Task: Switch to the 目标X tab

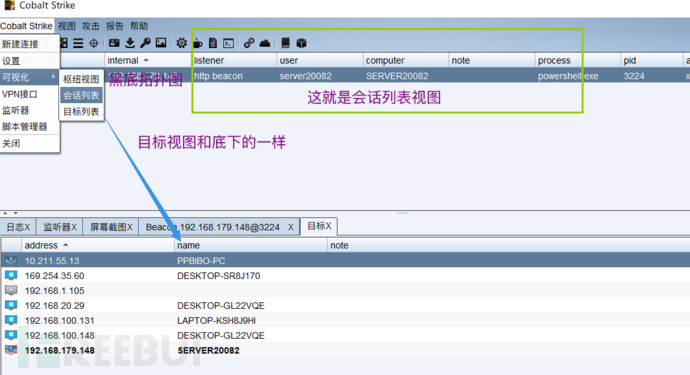Action: coord(319,226)
